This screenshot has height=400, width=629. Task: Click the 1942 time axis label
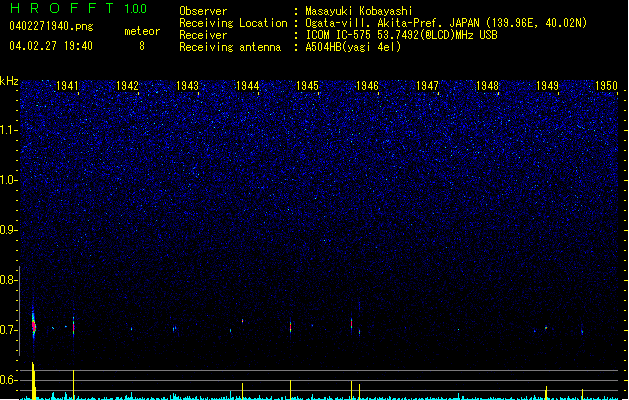click(127, 86)
